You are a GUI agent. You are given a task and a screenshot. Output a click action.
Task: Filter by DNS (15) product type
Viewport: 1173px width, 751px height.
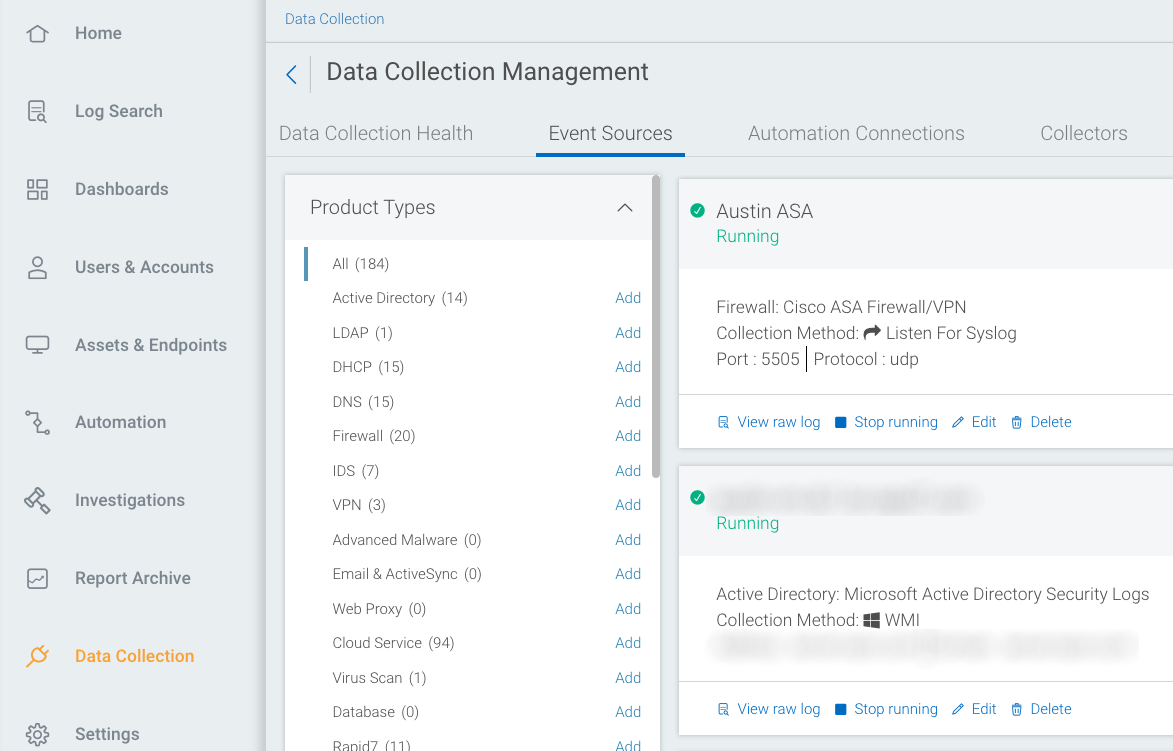point(363,402)
